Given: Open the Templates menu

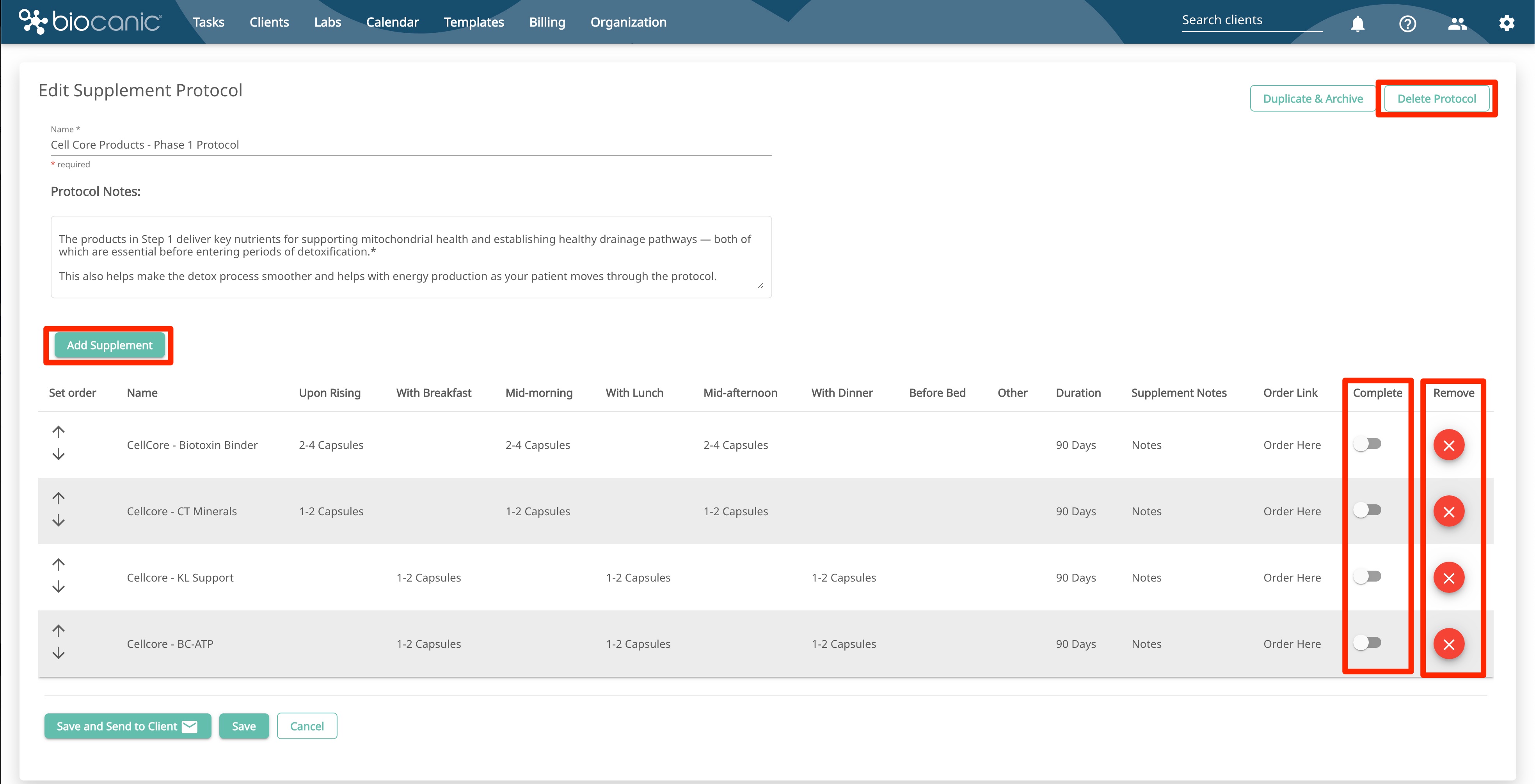Looking at the screenshot, I should 474,22.
